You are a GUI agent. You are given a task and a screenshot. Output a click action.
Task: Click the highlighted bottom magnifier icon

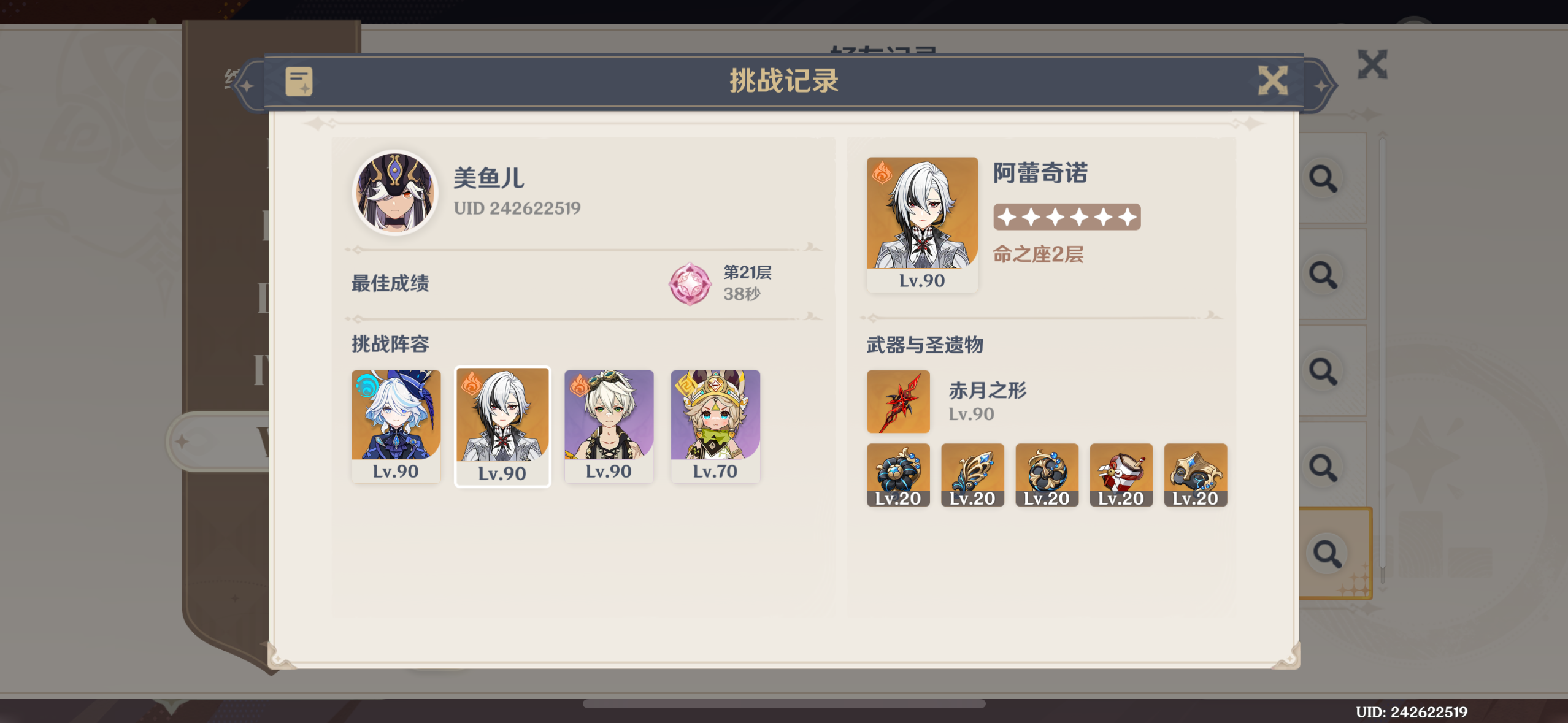click(x=1327, y=554)
